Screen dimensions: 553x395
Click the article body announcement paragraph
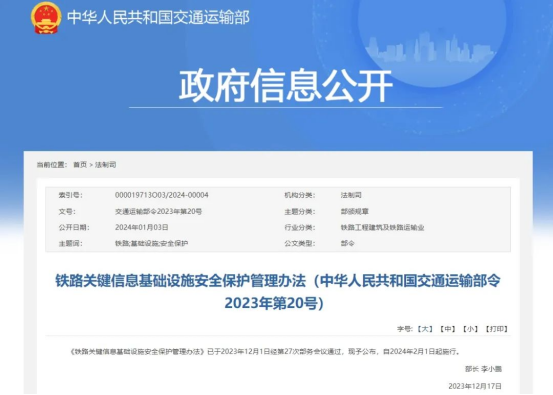pyautogui.click(x=266, y=352)
